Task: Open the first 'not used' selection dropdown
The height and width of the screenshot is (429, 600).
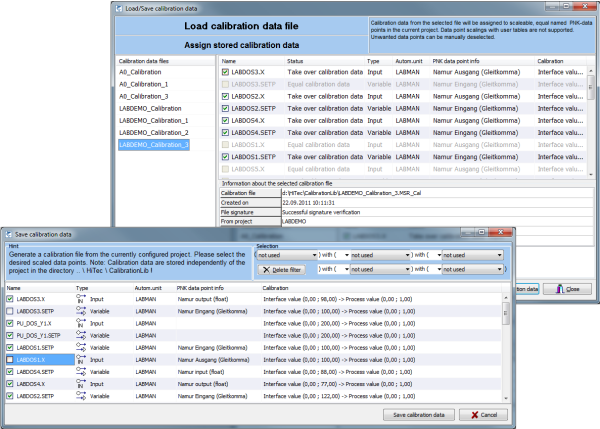Action: (288, 255)
